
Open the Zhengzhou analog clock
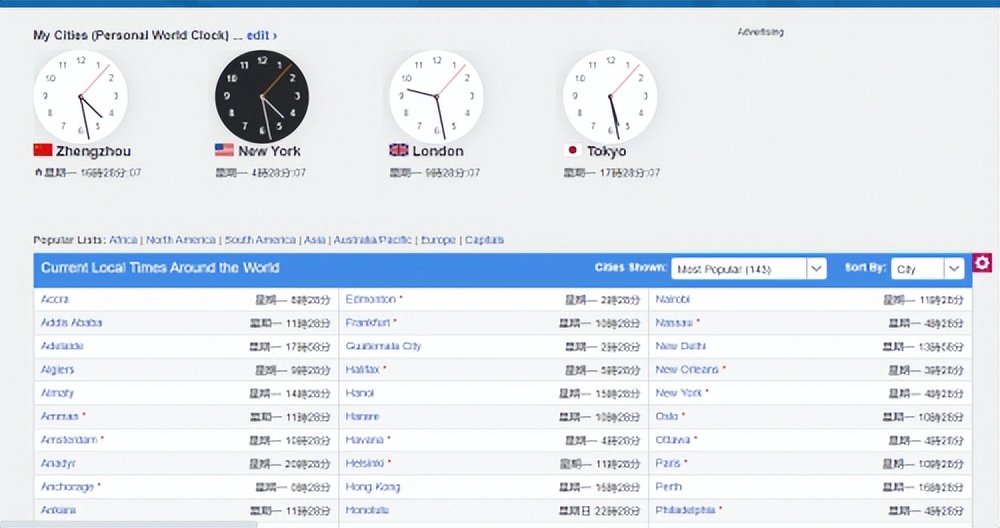pyautogui.click(x=80, y=97)
